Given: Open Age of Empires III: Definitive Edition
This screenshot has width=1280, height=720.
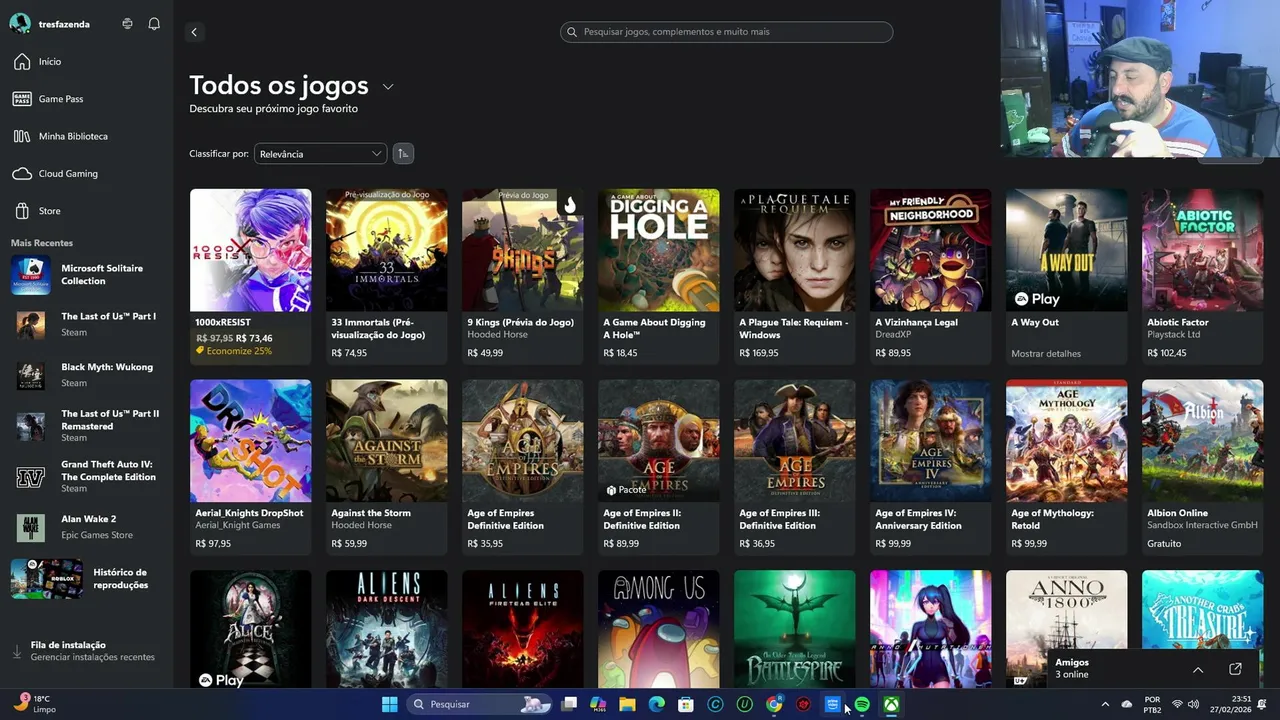Looking at the screenshot, I should point(794,467).
